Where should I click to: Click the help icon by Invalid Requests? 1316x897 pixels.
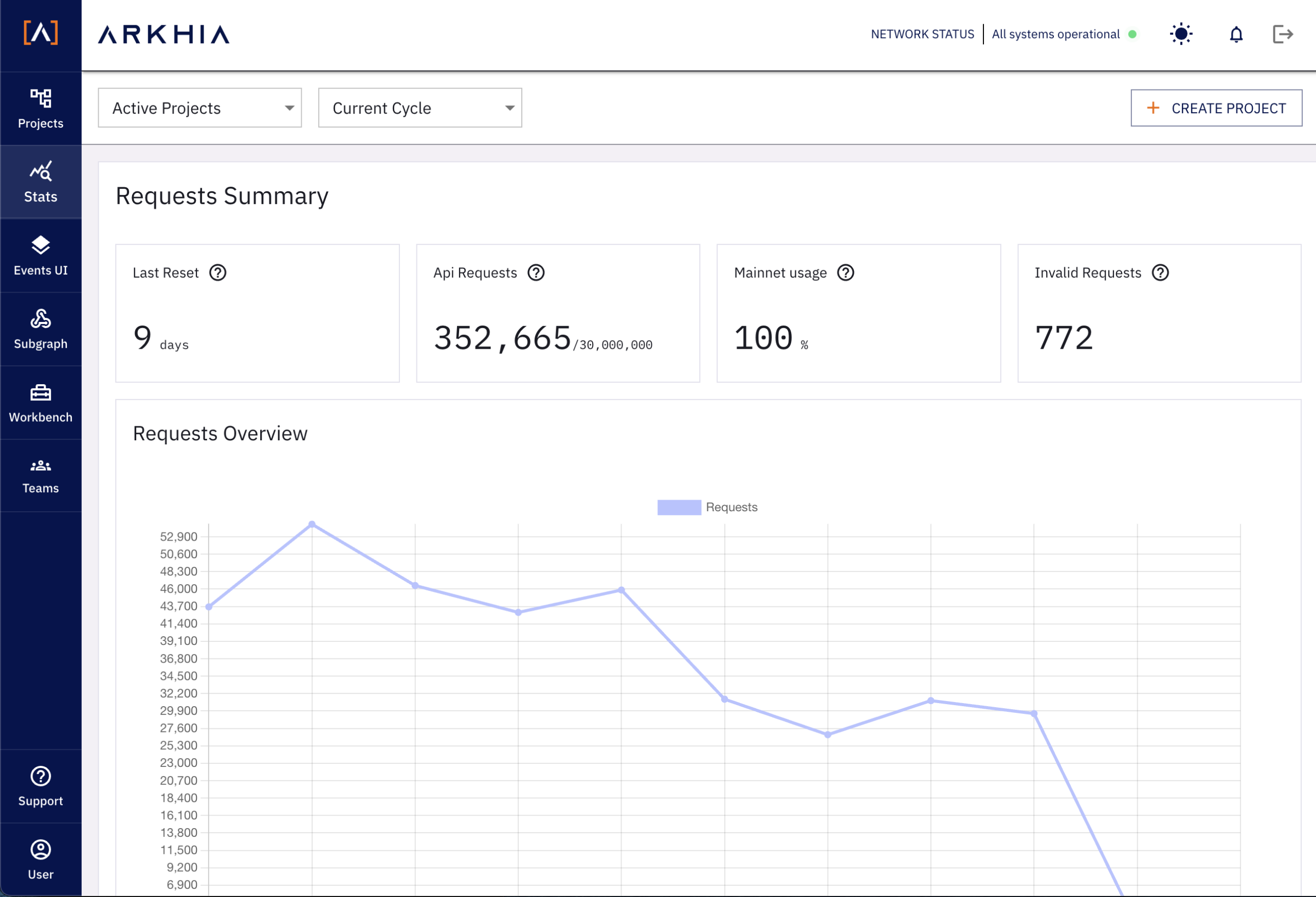(x=1160, y=273)
